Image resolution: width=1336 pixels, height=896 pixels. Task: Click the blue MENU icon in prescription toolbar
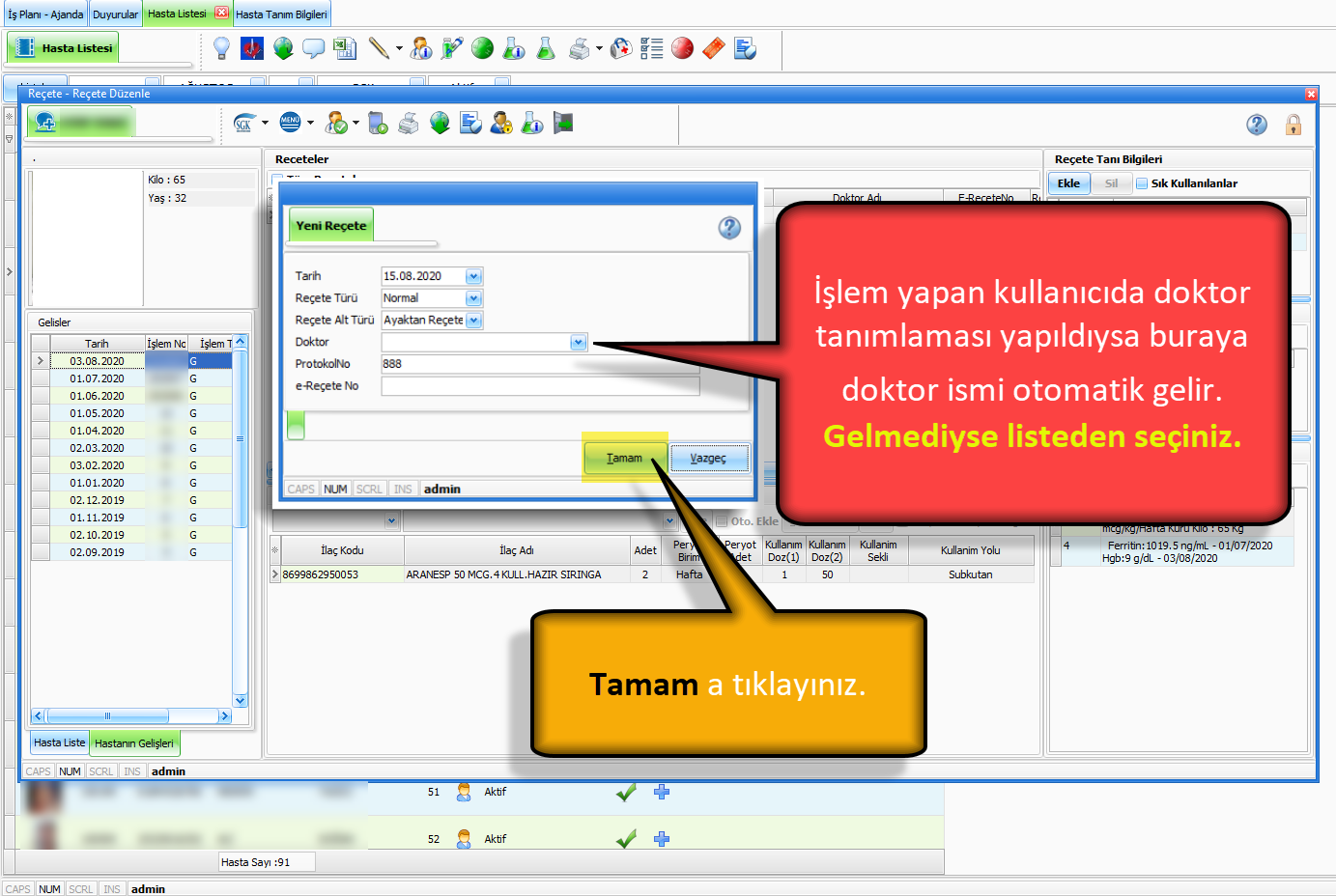[290, 123]
